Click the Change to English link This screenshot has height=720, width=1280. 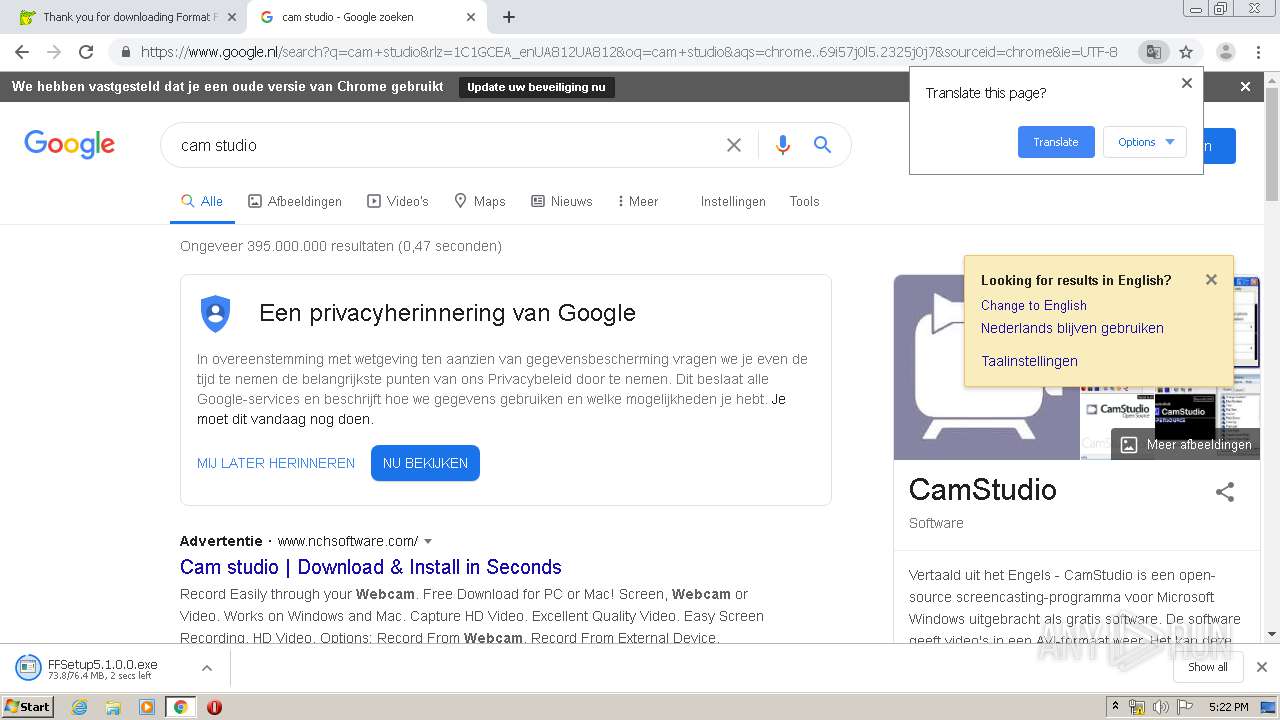[1033, 305]
